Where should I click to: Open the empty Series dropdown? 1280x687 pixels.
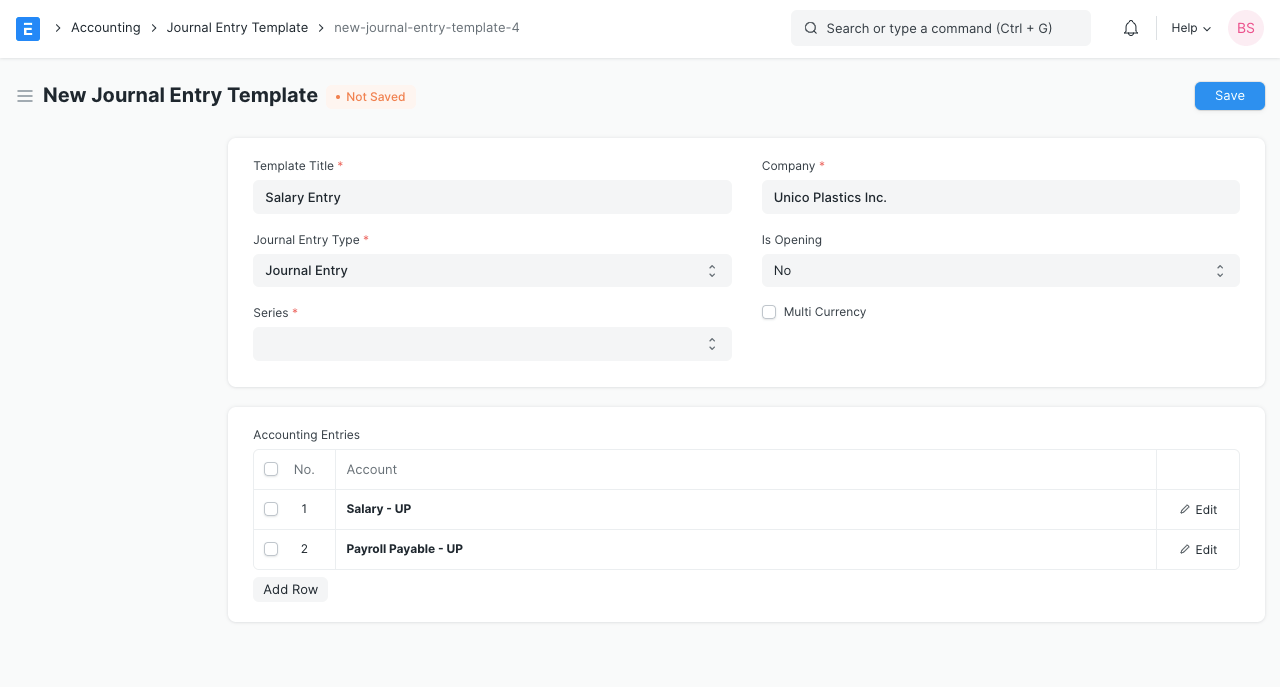[492, 344]
